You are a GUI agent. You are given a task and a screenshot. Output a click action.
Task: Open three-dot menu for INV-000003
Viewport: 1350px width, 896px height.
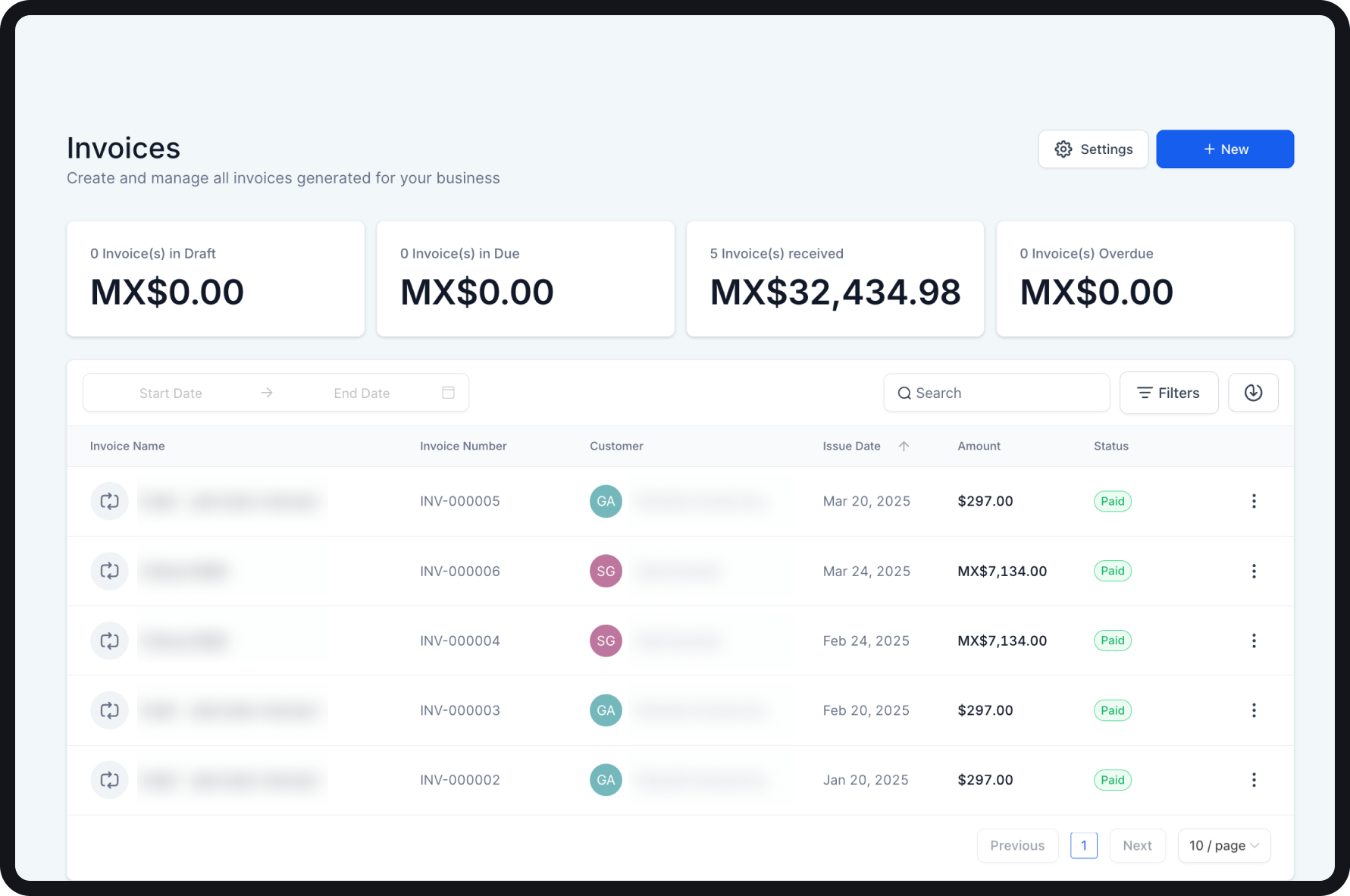click(1254, 710)
